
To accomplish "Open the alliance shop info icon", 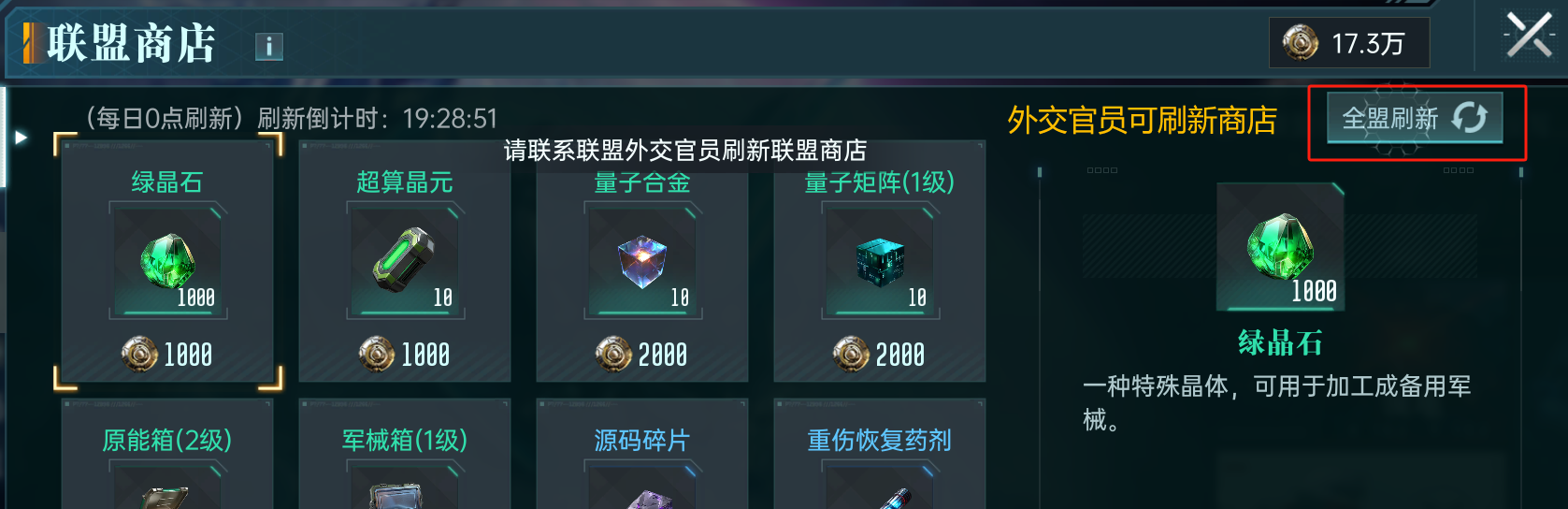I will click(x=268, y=46).
